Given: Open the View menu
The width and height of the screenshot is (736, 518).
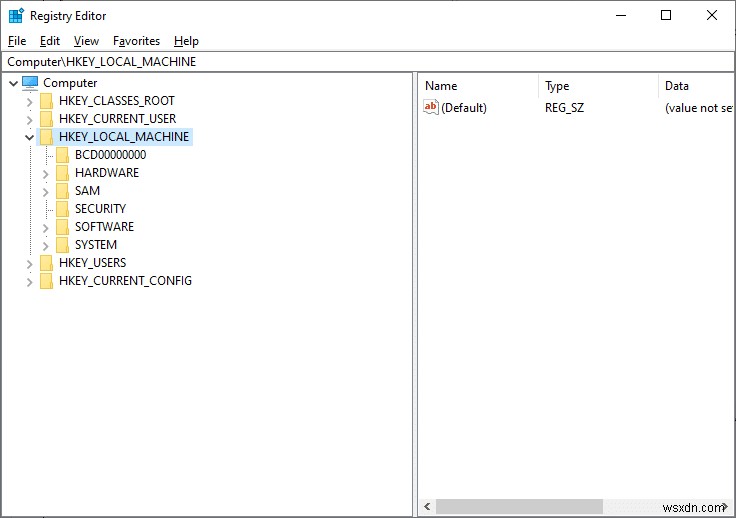Looking at the screenshot, I should (86, 41).
